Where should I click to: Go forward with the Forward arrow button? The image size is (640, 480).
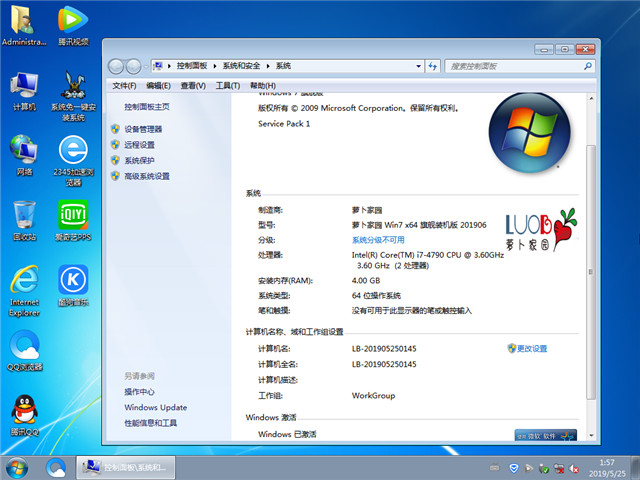(x=133, y=66)
